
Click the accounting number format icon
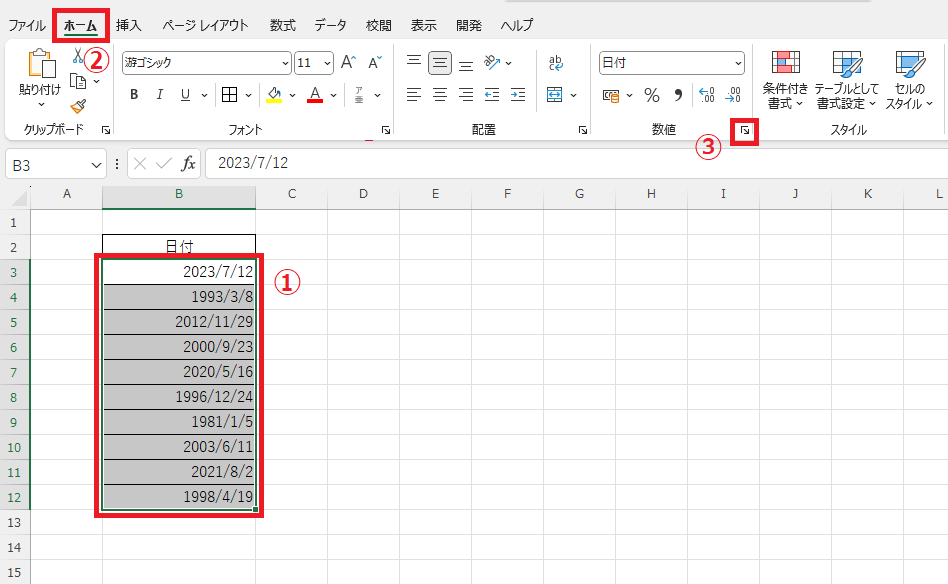611,96
